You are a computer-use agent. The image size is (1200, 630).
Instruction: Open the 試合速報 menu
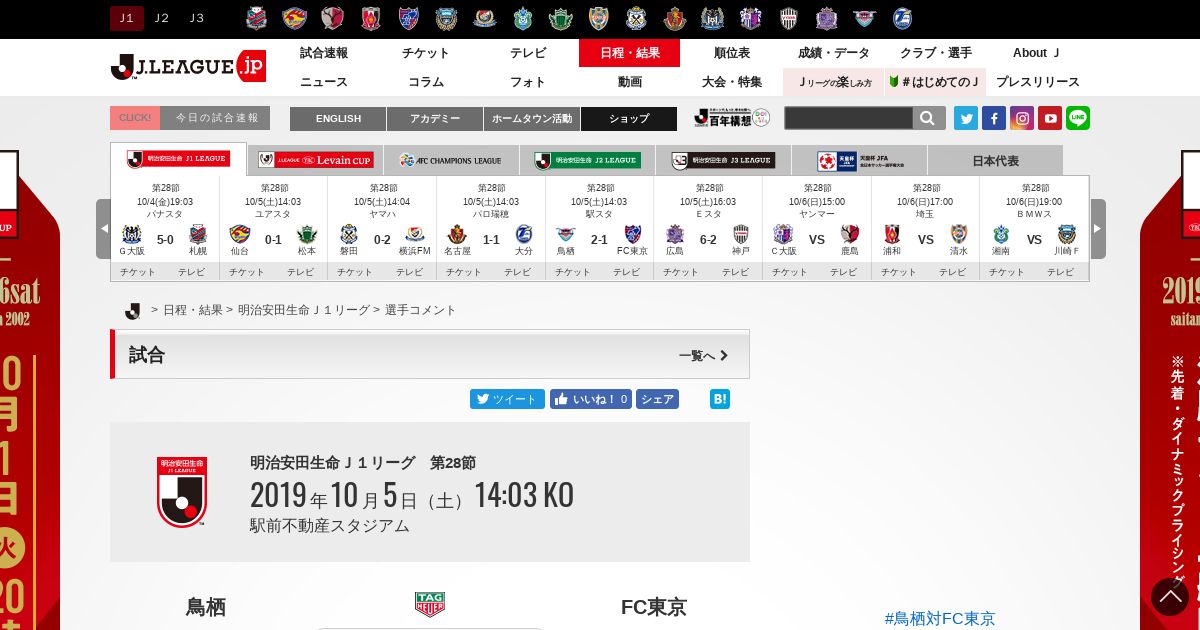[324, 53]
